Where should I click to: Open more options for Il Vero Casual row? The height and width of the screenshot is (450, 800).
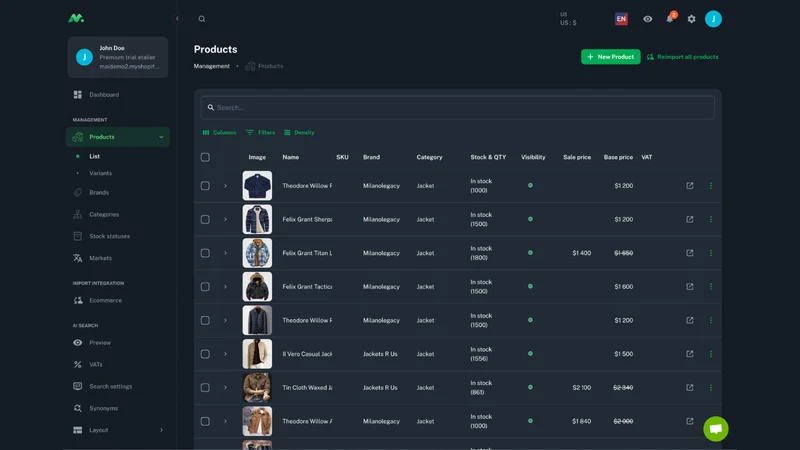tap(711, 354)
